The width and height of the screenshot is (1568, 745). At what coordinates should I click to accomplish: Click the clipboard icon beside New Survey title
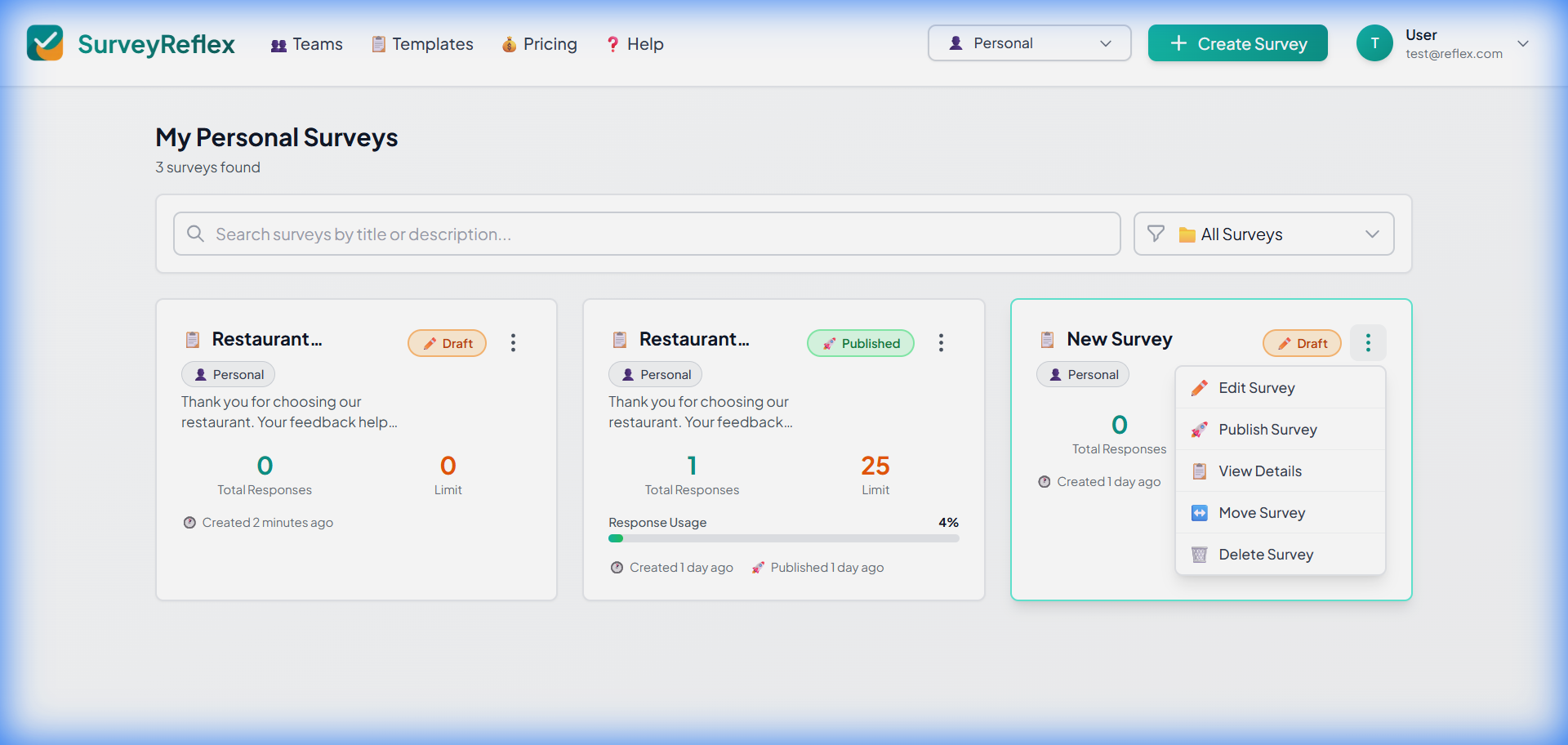click(1047, 340)
